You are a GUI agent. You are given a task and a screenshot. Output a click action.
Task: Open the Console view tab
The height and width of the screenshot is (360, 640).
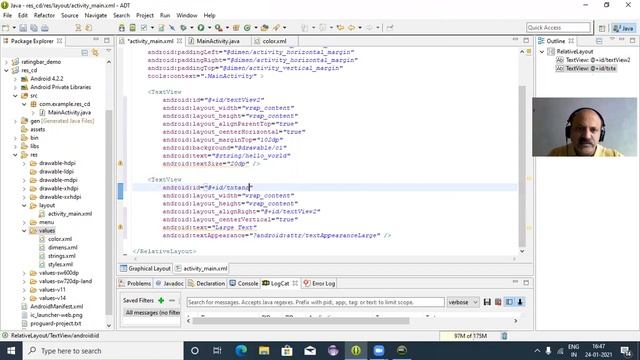click(x=244, y=283)
